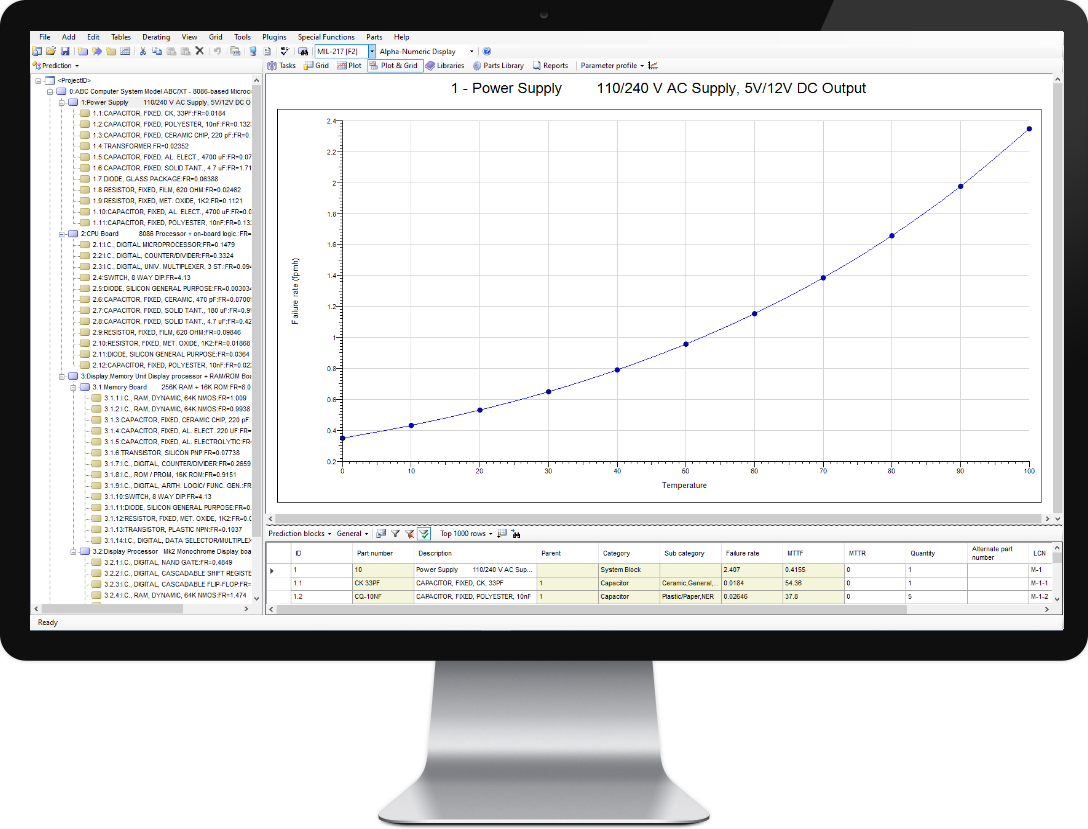Screen dimensions: 1088x829
Task: Open the Parts Library button
Action: coord(498,66)
